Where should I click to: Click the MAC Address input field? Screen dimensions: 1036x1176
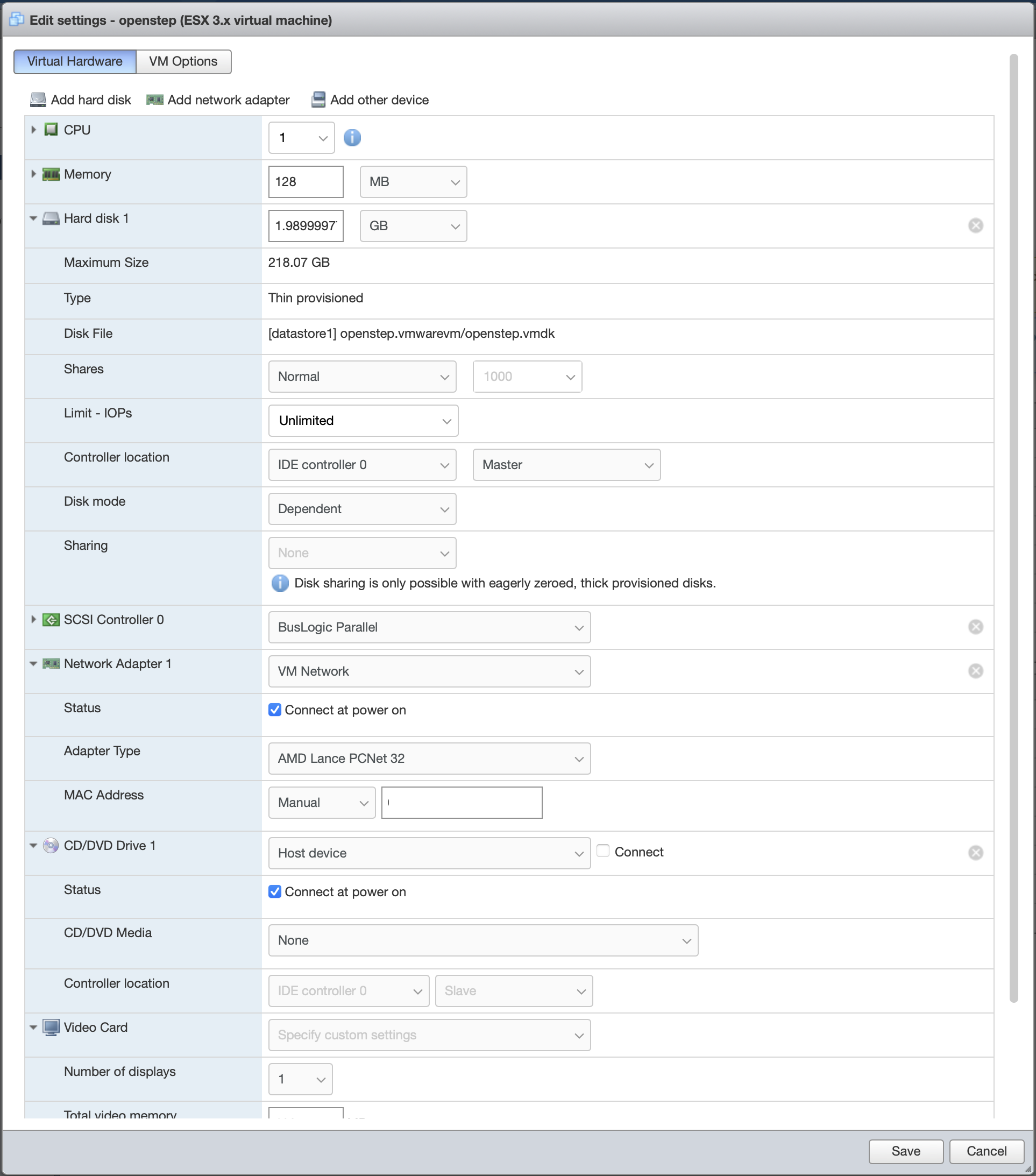pos(462,803)
